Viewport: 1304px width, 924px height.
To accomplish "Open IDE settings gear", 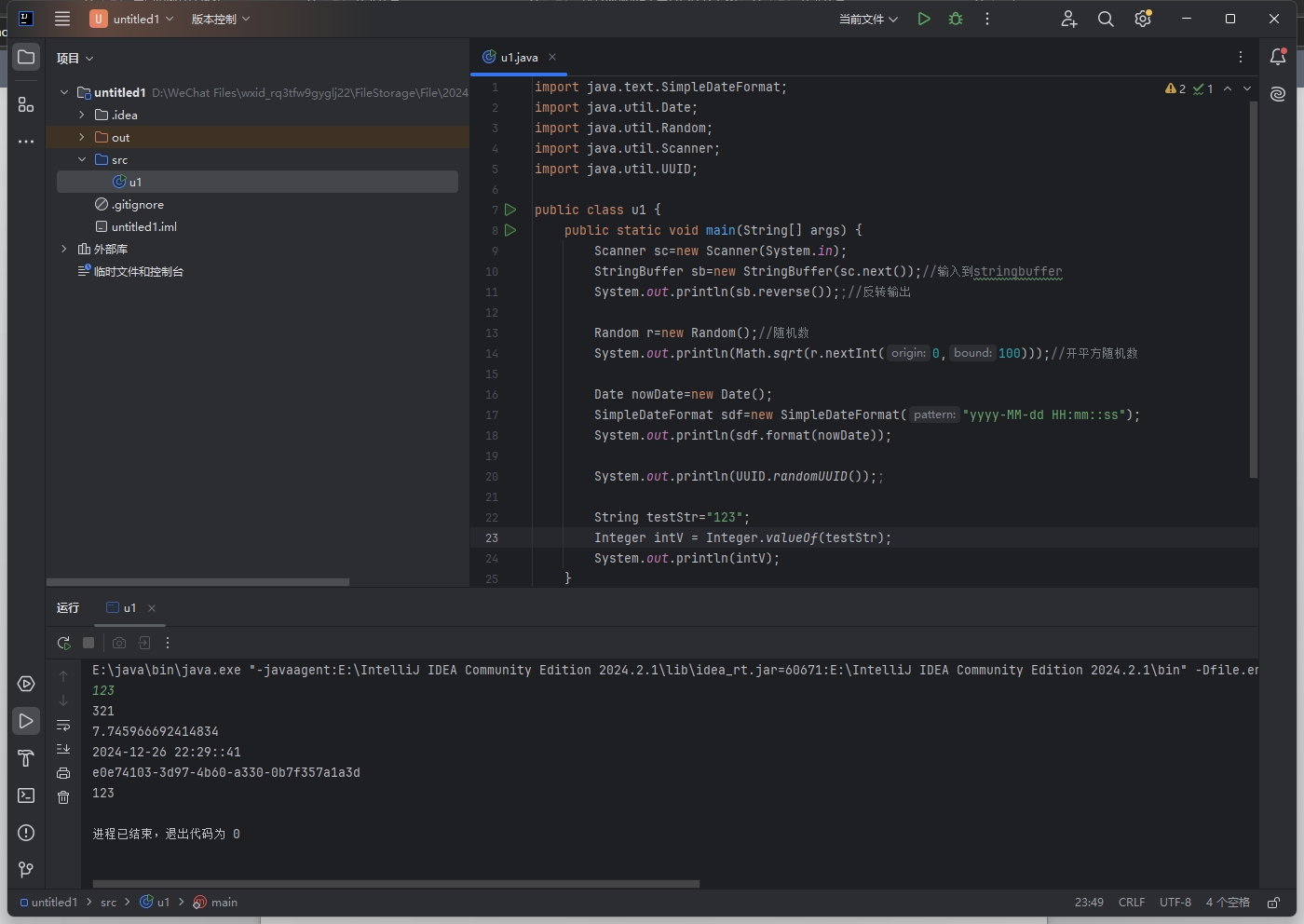I will 1143,19.
